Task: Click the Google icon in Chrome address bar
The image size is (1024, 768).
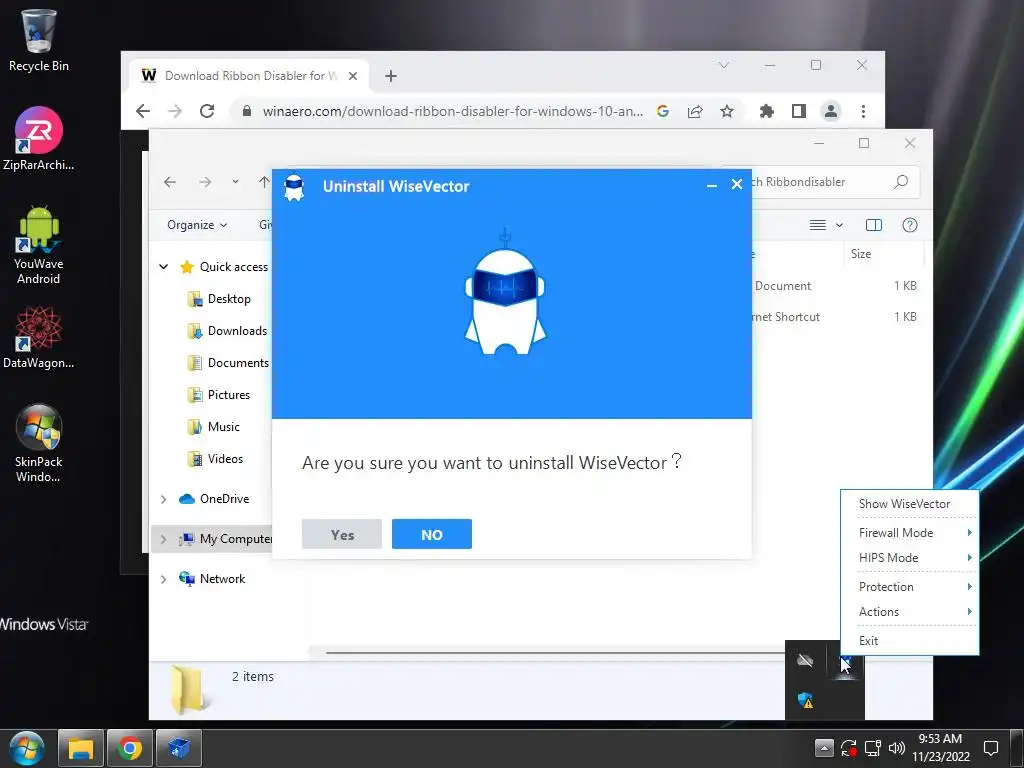Action: coord(663,111)
